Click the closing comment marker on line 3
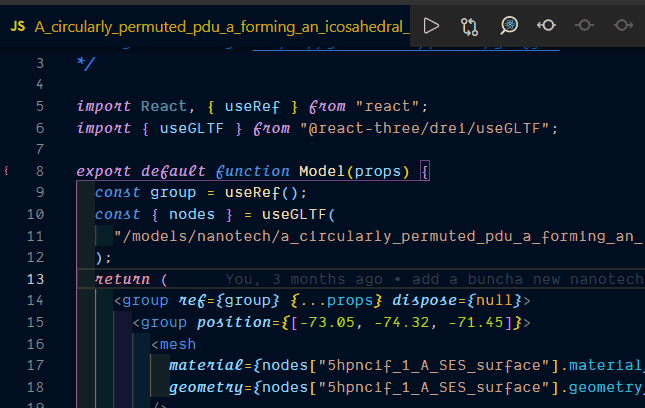 point(86,63)
